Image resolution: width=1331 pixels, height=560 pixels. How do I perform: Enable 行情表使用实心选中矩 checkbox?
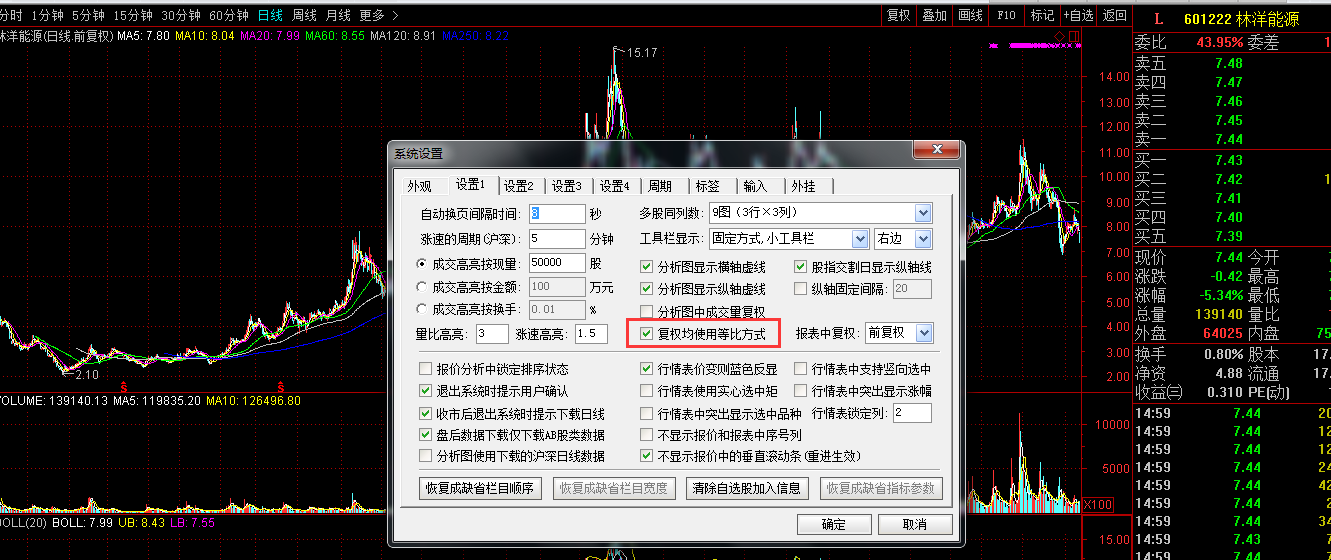[x=647, y=391]
